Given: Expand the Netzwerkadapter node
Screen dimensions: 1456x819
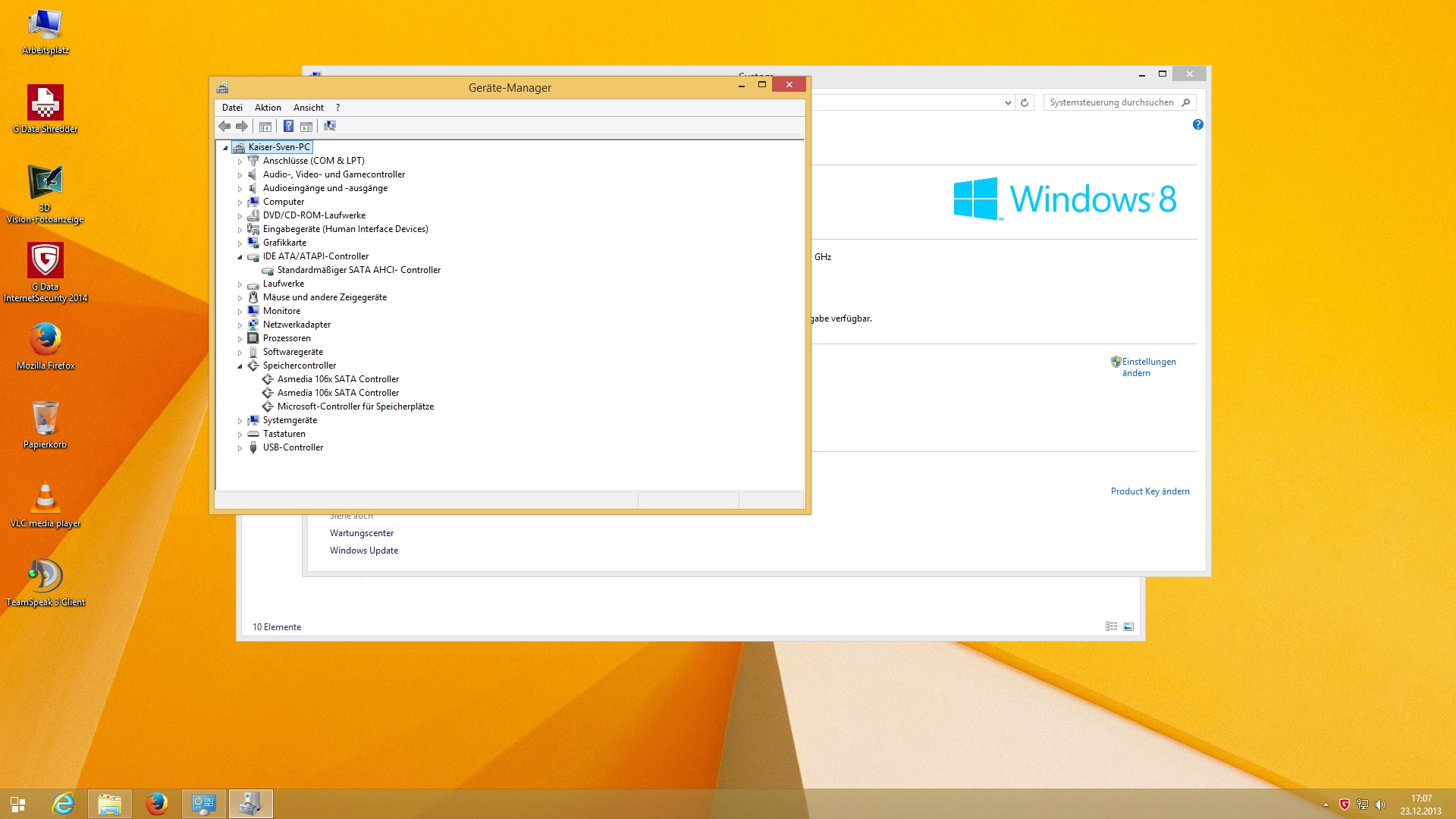Looking at the screenshot, I should [x=240, y=325].
